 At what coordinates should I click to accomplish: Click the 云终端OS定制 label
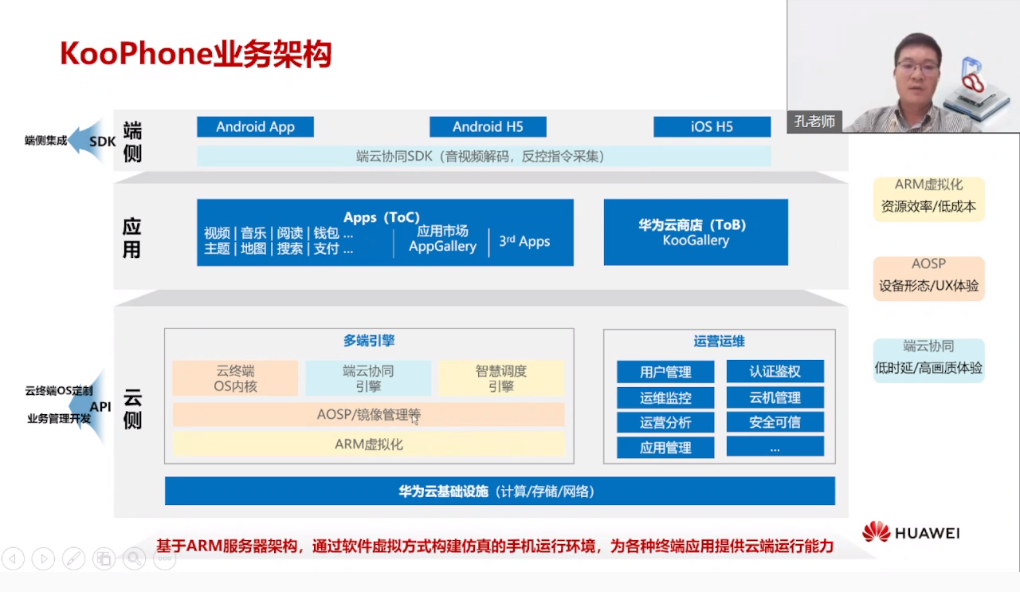coord(59,391)
